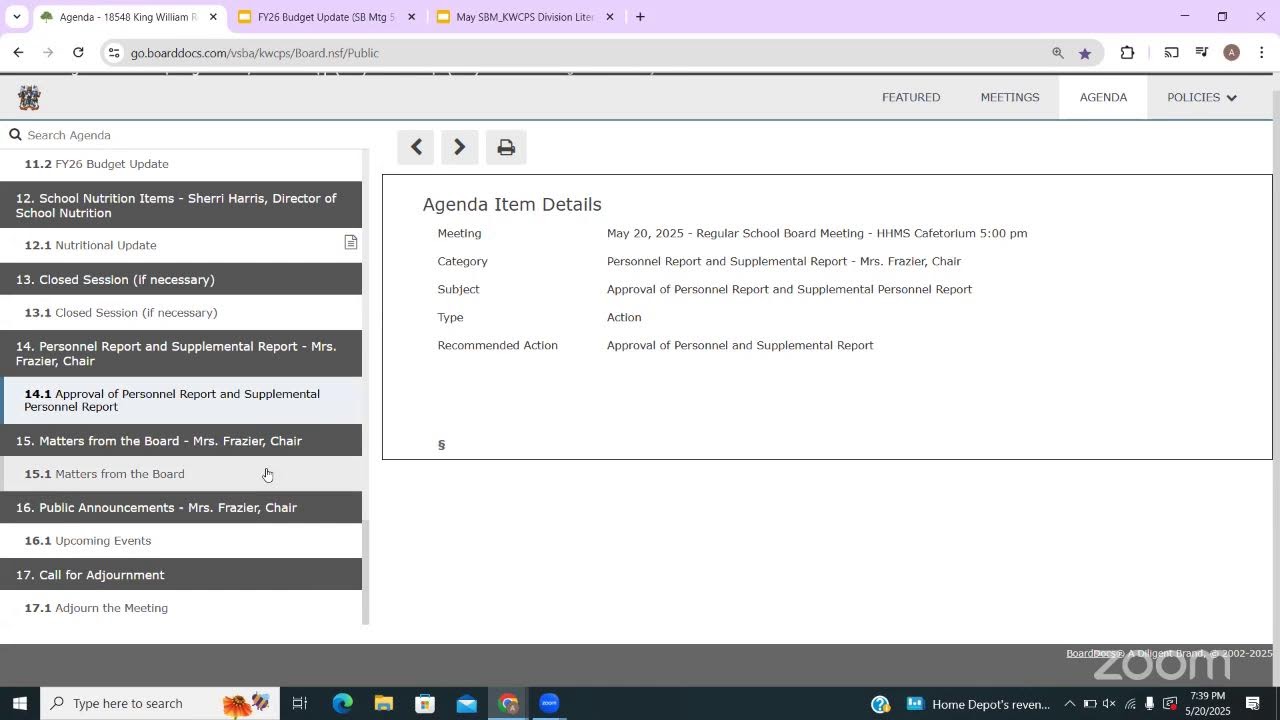
Task: Select section 13 Closed Session header
Action: coord(181,279)
